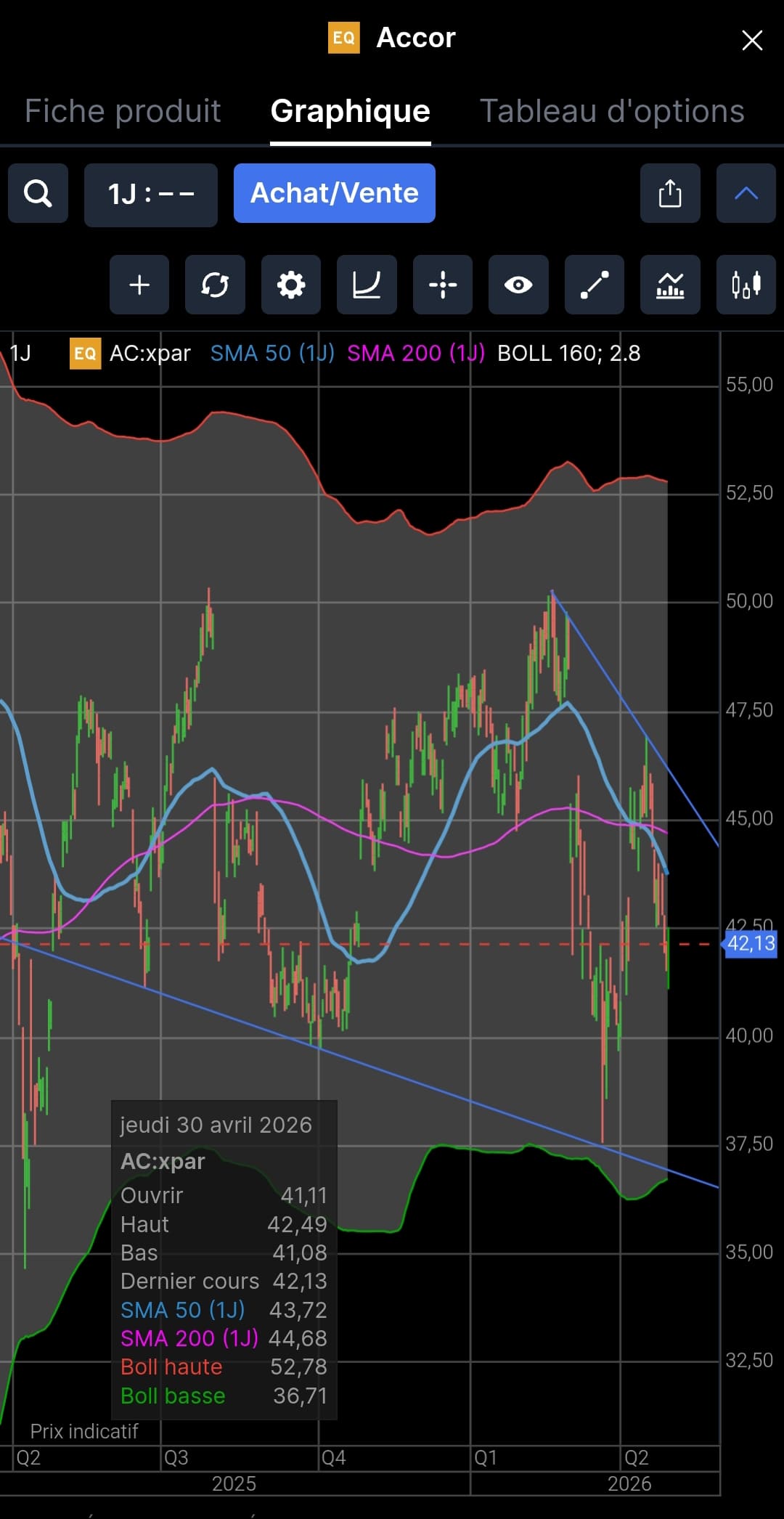This screenshot has height=1519, width=784.
Task: Tap the Haut 42,49 tooltip row
Action: [x=224, y=1224]
